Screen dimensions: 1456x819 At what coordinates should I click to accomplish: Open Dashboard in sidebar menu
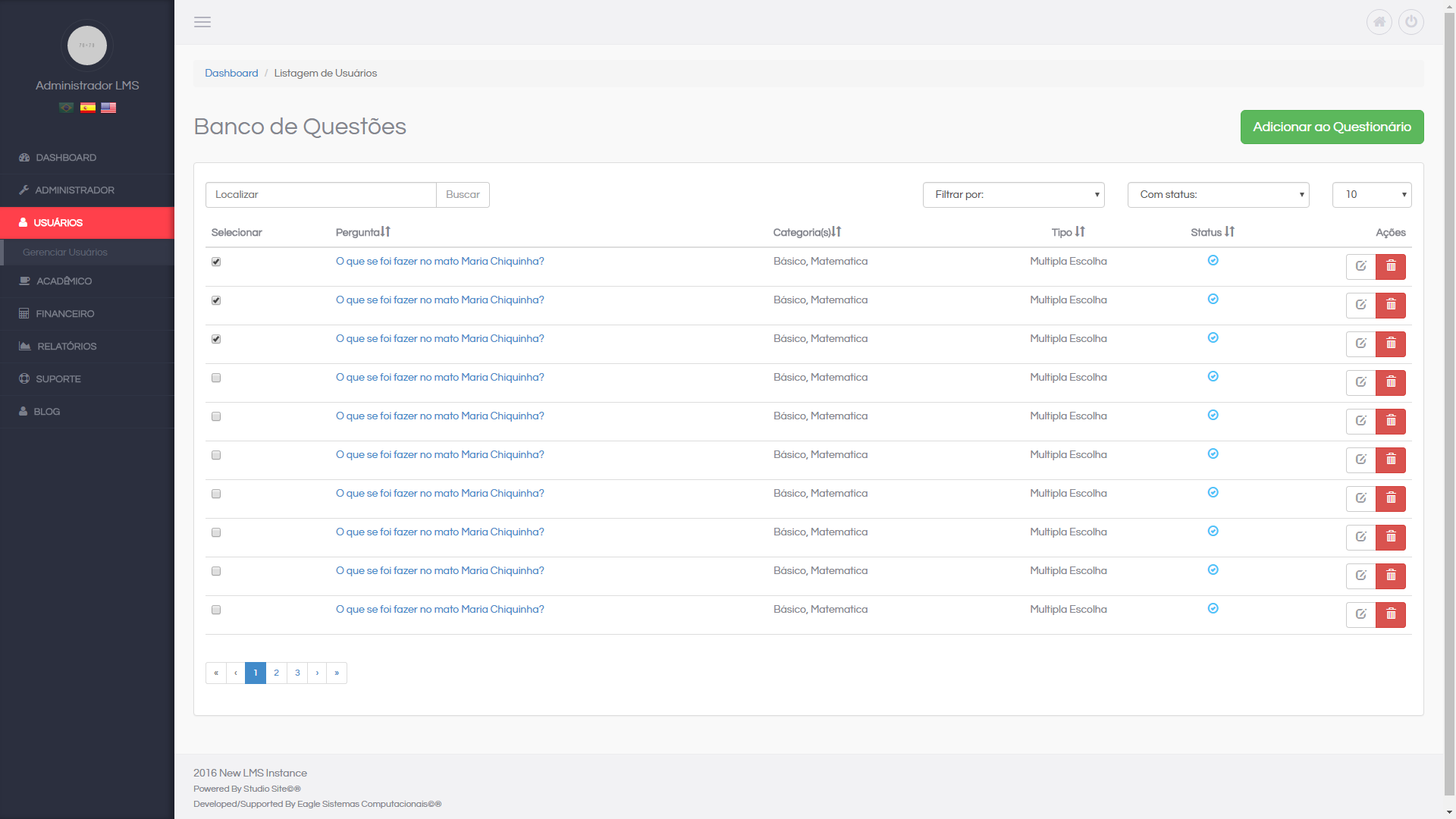coord(87,158)
